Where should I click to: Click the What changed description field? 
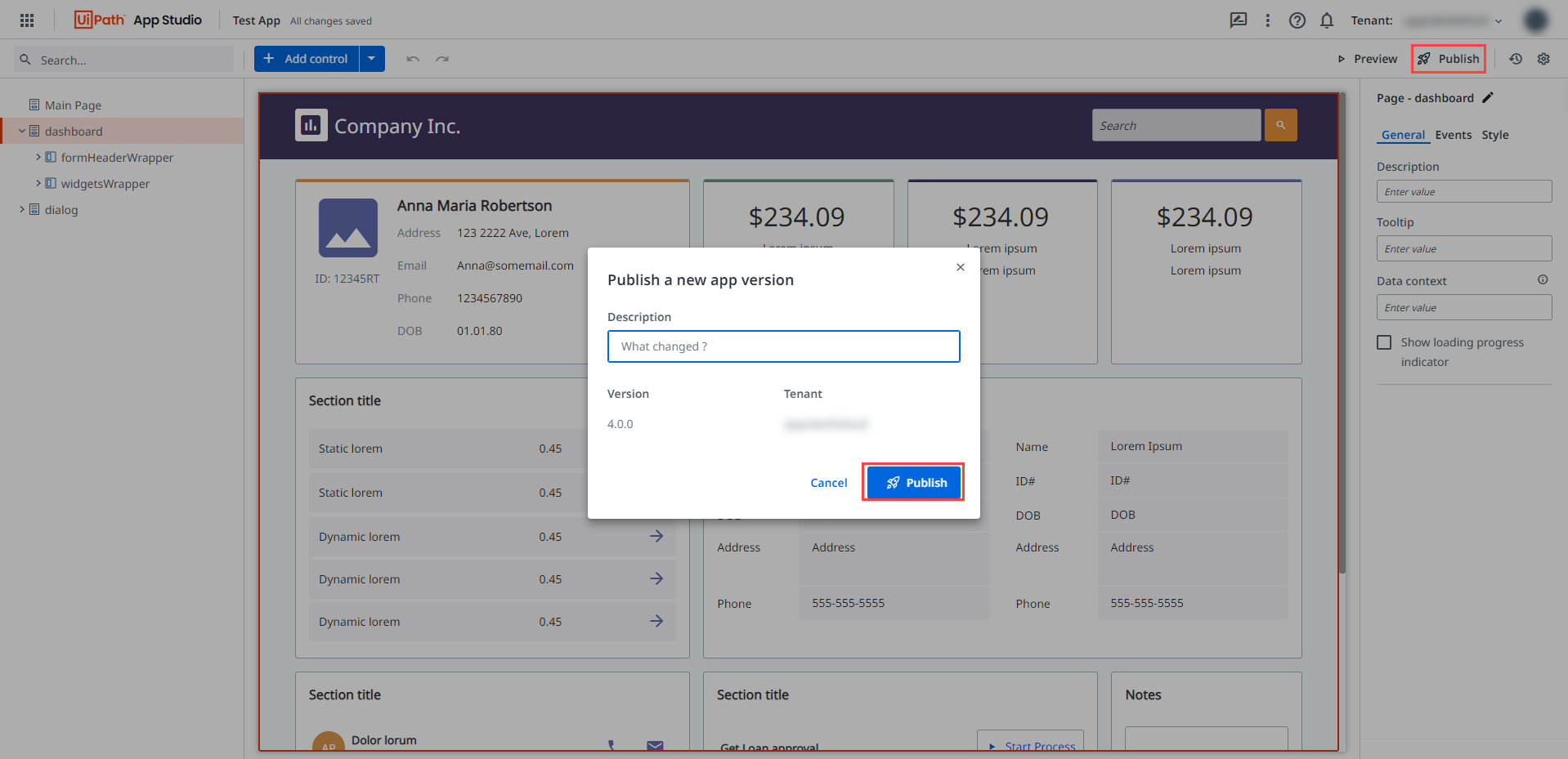point(782,346)
